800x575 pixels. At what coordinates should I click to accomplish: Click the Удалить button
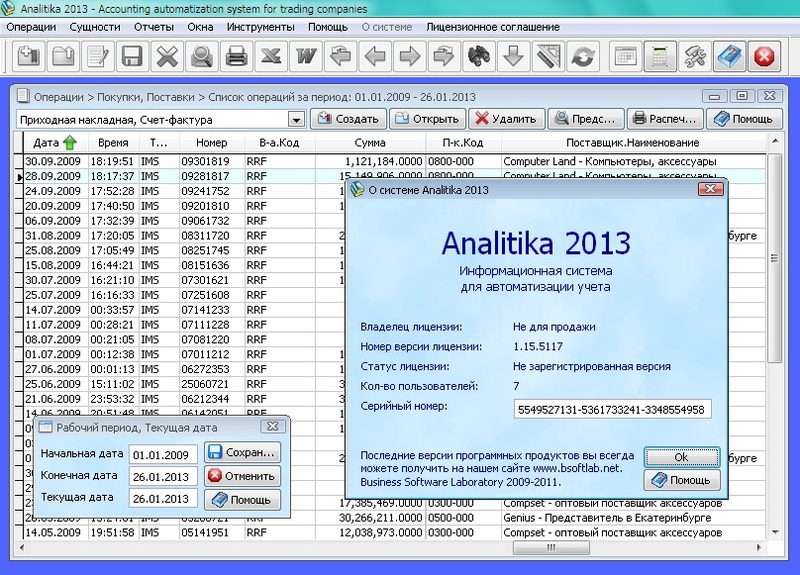pos(507,119)
